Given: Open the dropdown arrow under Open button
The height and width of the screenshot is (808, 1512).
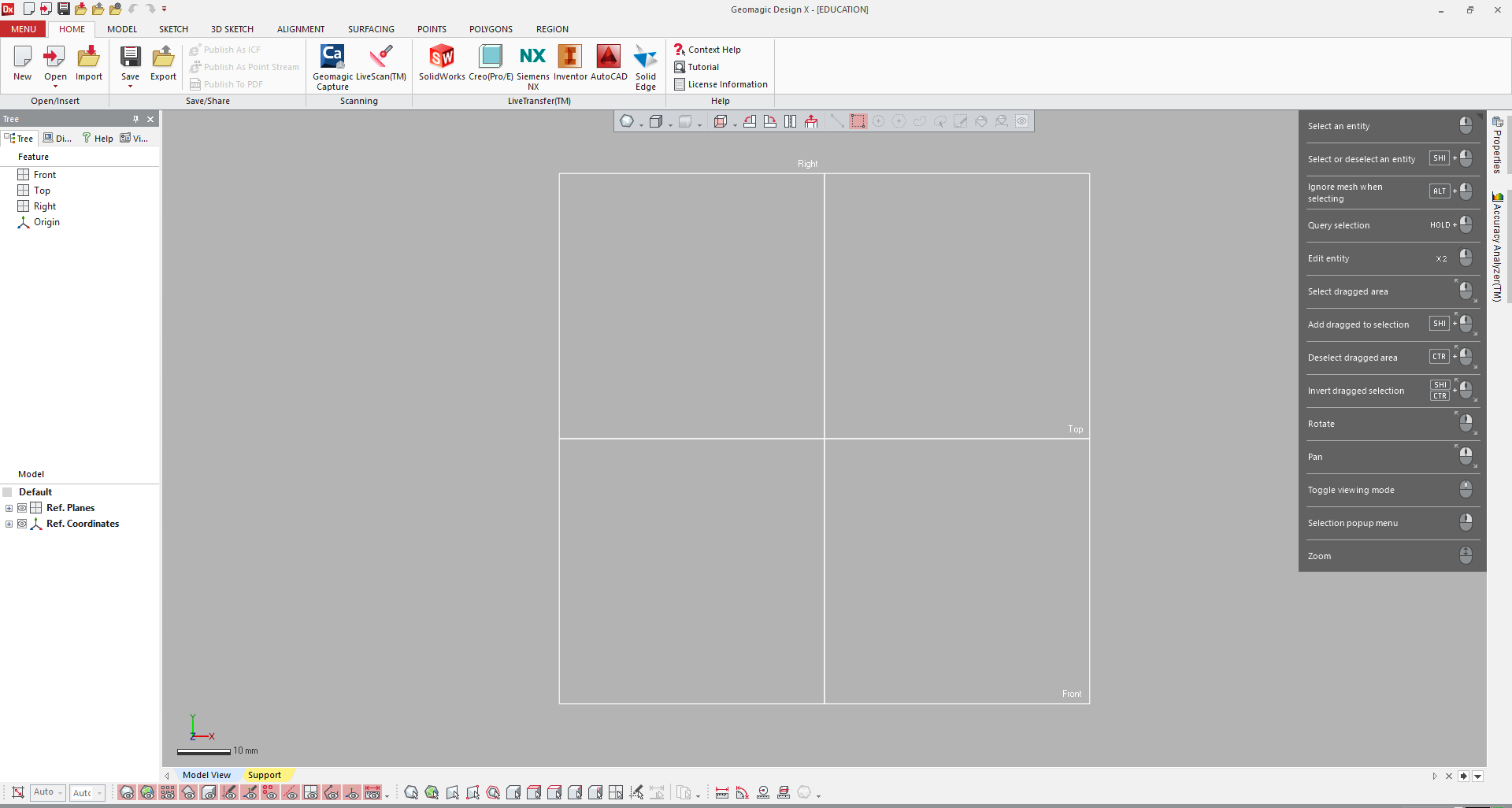Looking at the screenshot, I should coord(55,87).
